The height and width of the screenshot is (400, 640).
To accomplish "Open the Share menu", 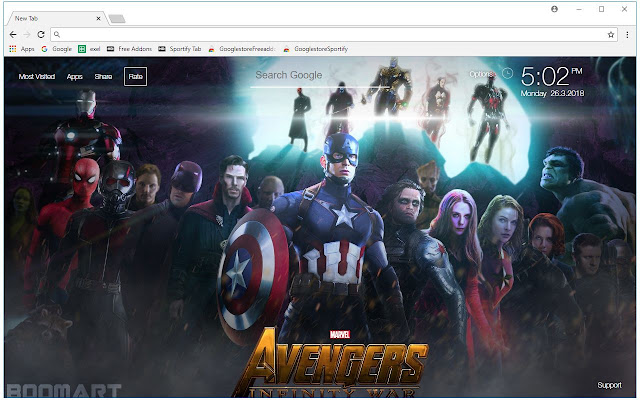I will click(x=103, y=76).
